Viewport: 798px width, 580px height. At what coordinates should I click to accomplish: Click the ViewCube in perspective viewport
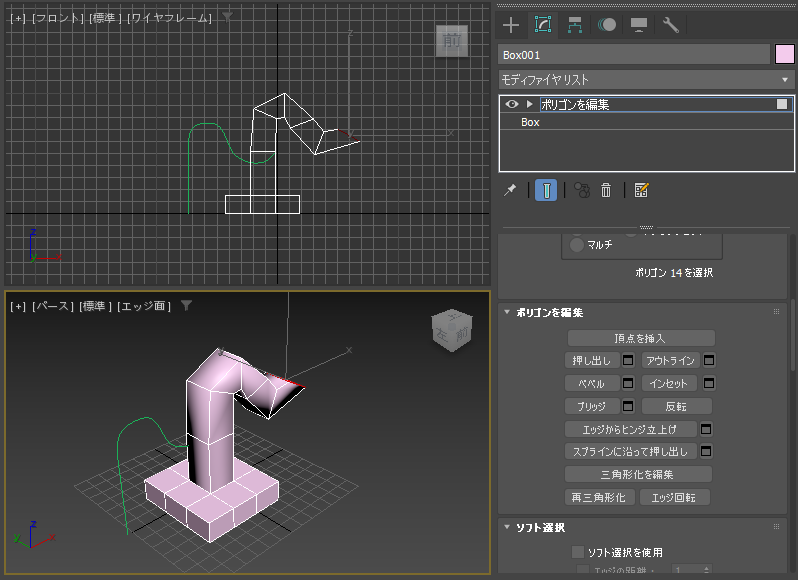(452, 331)
